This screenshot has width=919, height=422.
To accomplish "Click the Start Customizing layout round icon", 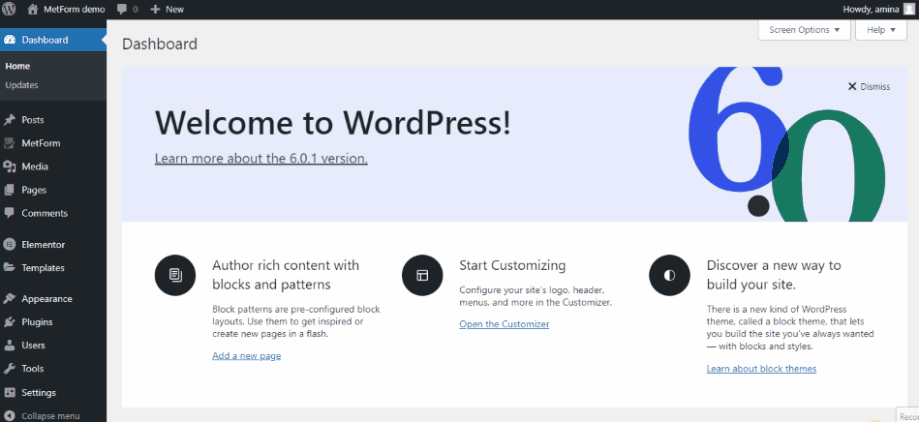I will coord(423,275).
